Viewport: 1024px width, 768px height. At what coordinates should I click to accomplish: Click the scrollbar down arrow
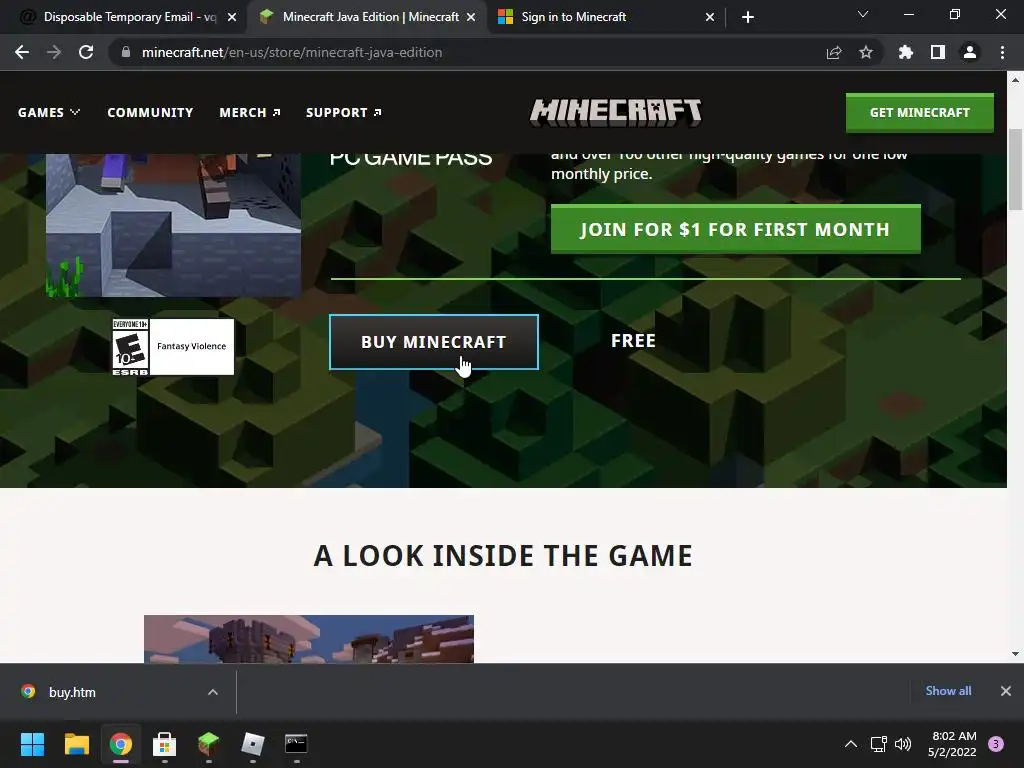[1016, 654]
